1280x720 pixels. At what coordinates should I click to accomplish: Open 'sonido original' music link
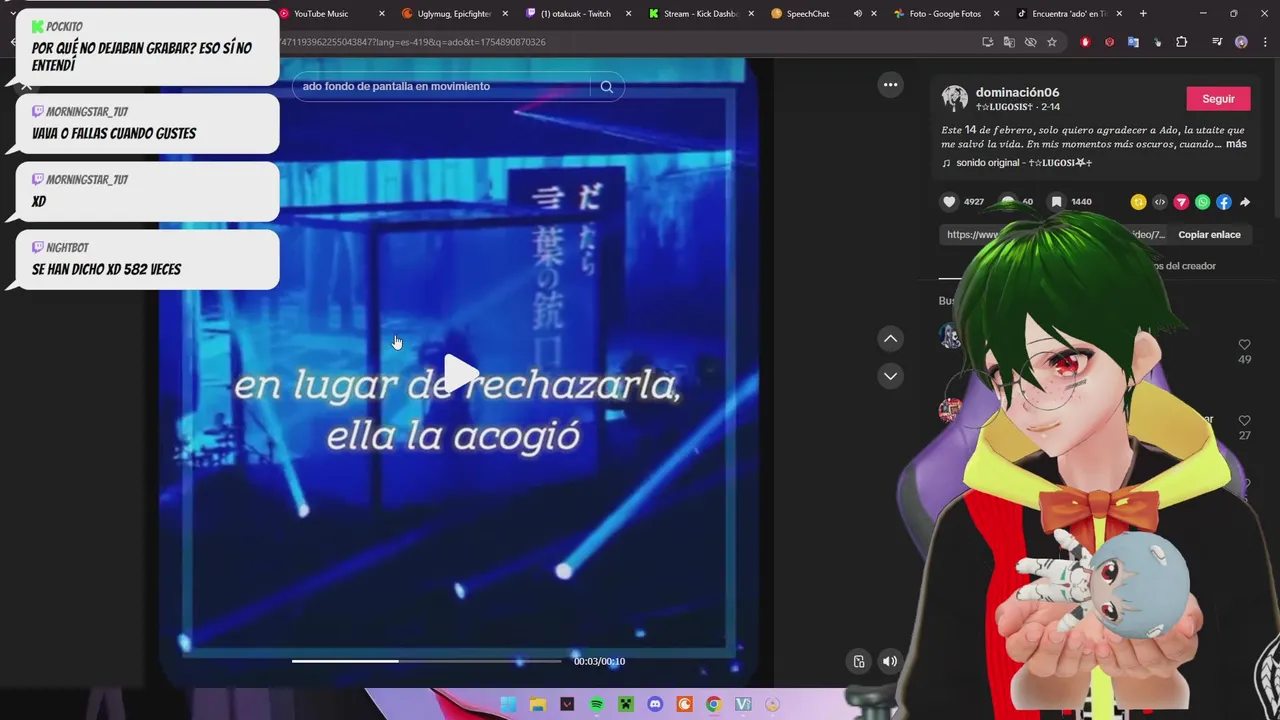(1016, 163)
